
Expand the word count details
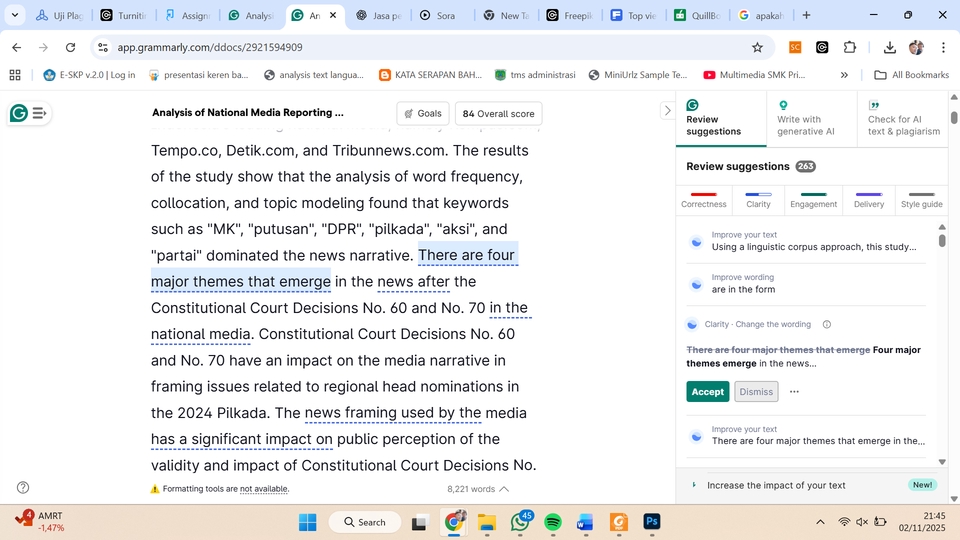pos(504,489)
